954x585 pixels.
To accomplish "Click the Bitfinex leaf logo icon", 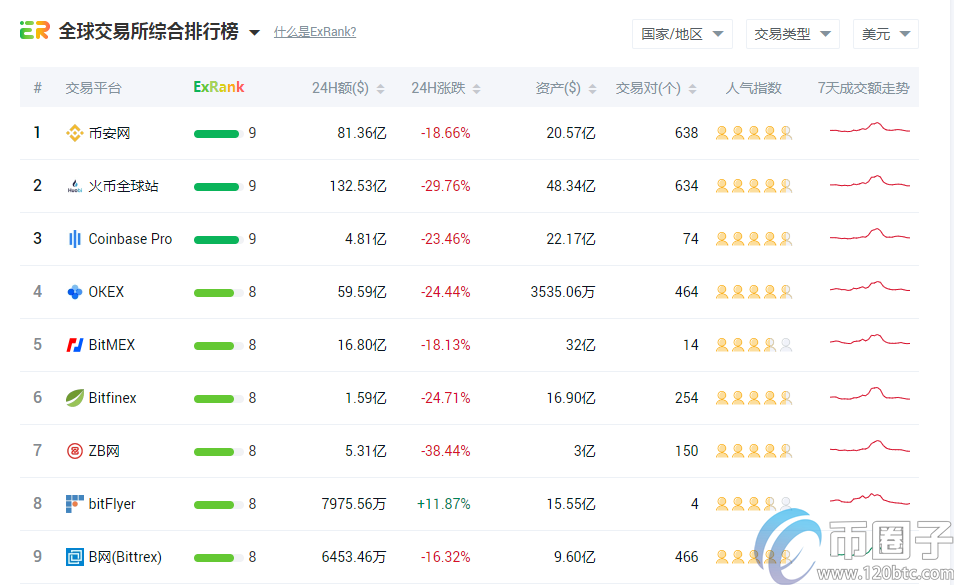I will coord(74,398).
